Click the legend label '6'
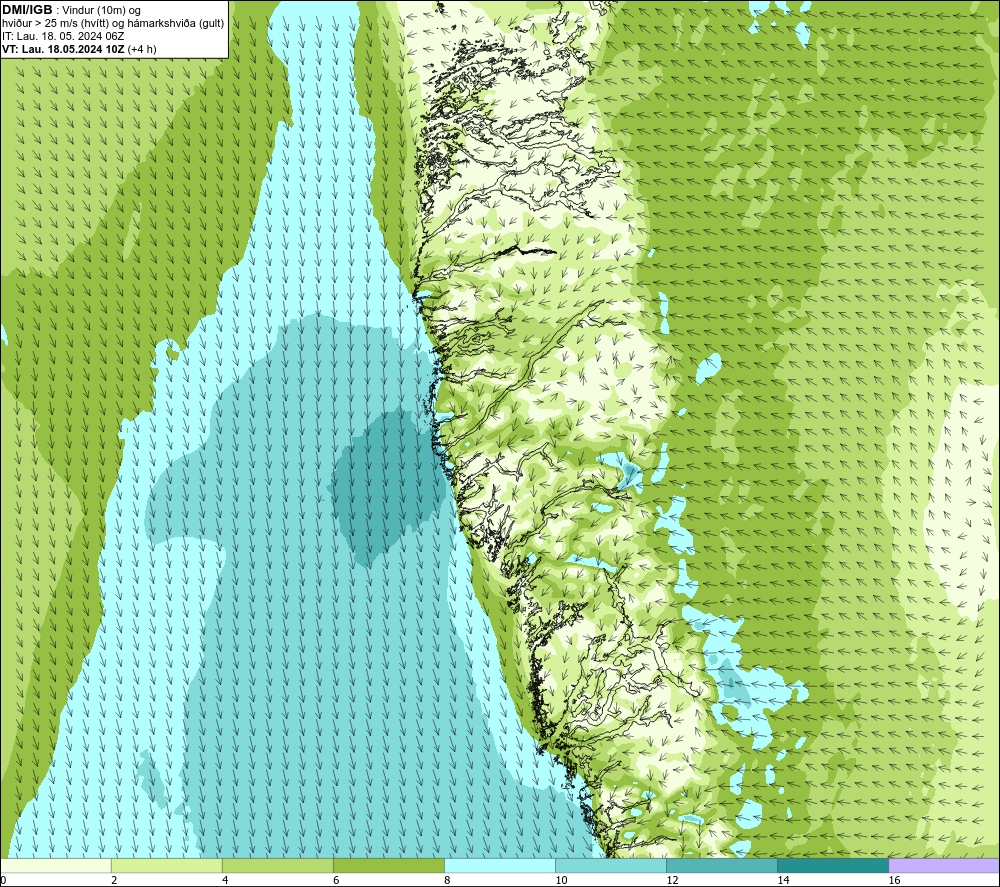 (335, 880)
